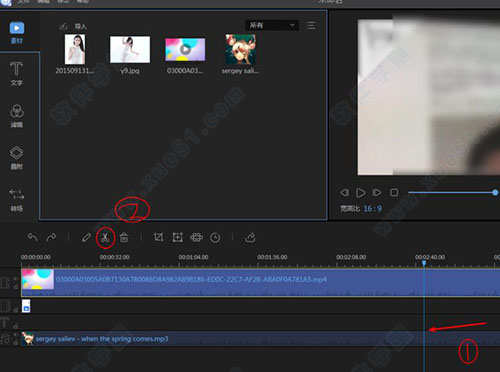Play the preview video
The width and height of the screenshot is (500, 372).
point(360,193)
